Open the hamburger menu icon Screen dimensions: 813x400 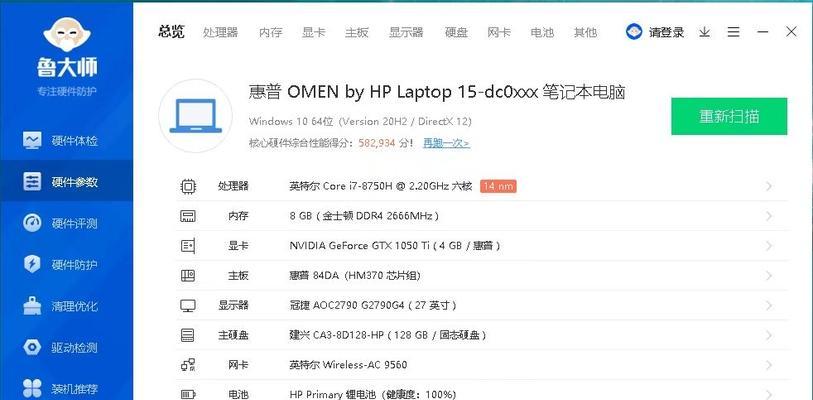[733, 32]
